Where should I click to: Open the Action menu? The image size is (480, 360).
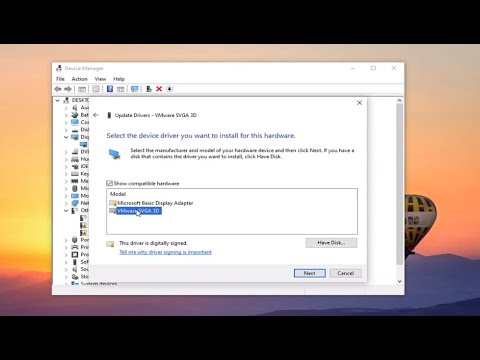pos(79,79)
